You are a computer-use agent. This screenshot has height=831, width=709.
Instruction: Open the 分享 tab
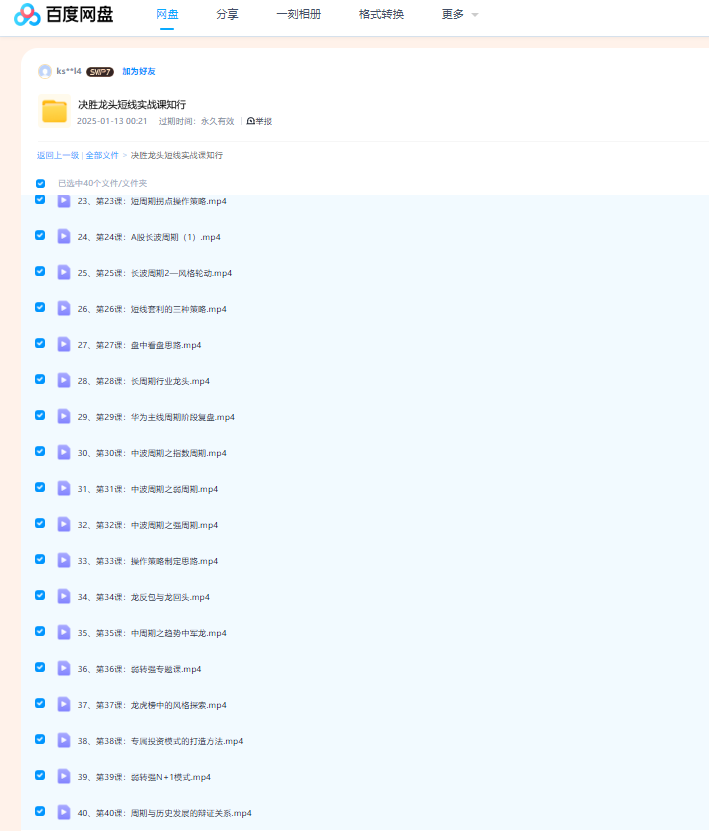point(227,15)
